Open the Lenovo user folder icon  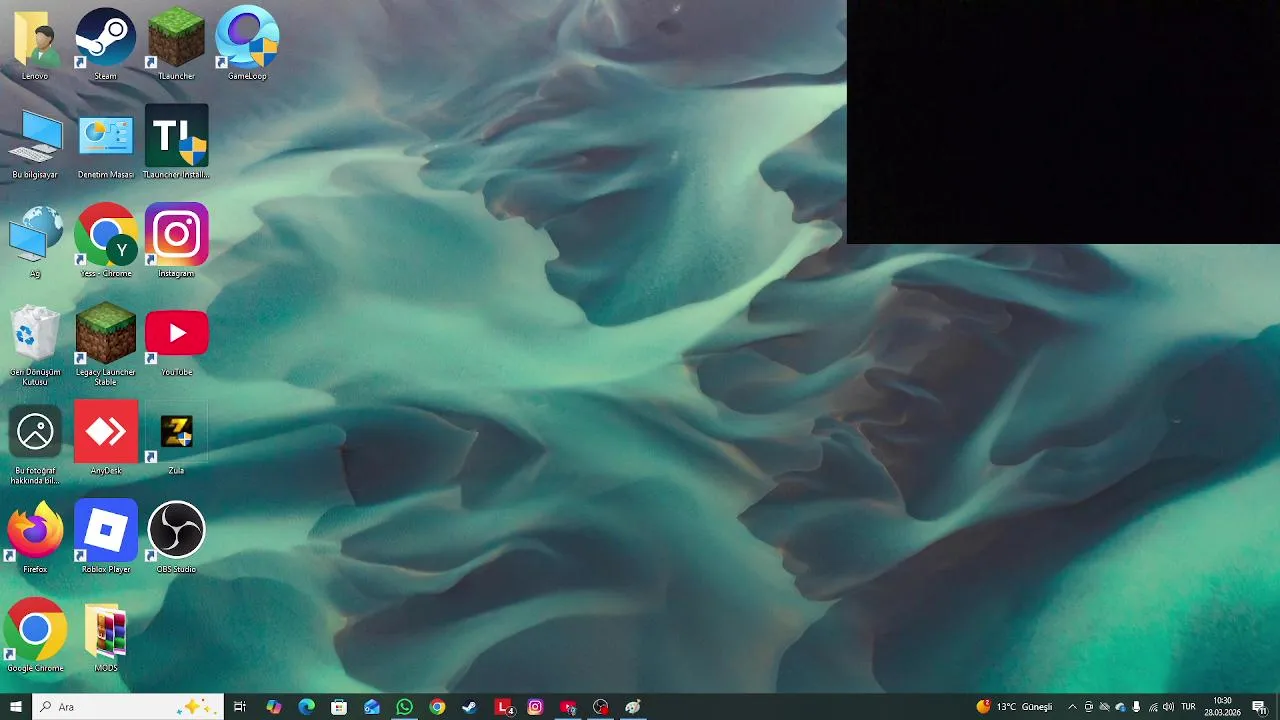(35, 44)
